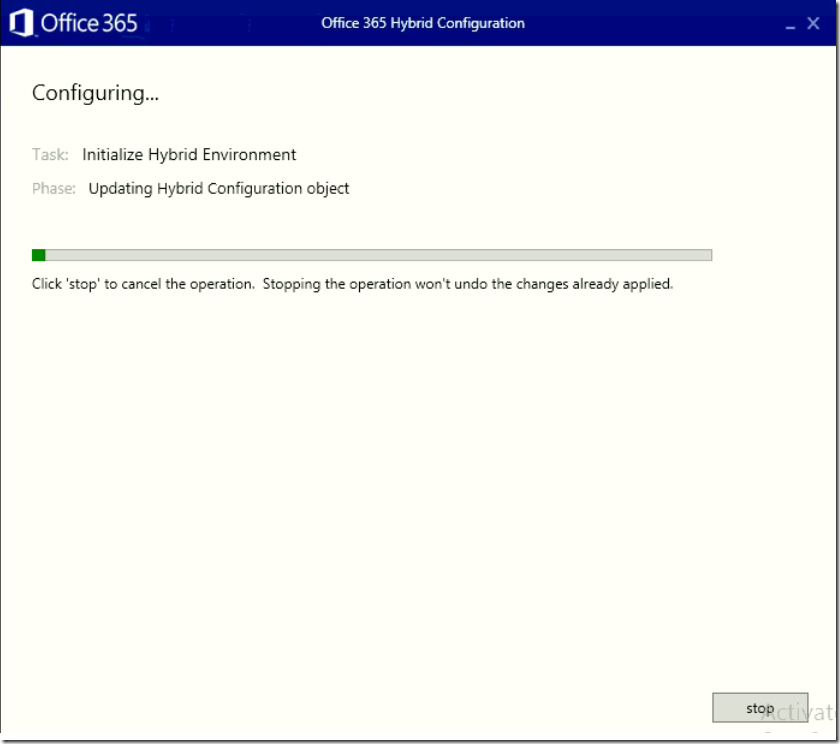This screenshot has width=840, height=744.
Task: Click the configuration progress bar
Action: tap(372, 255)
